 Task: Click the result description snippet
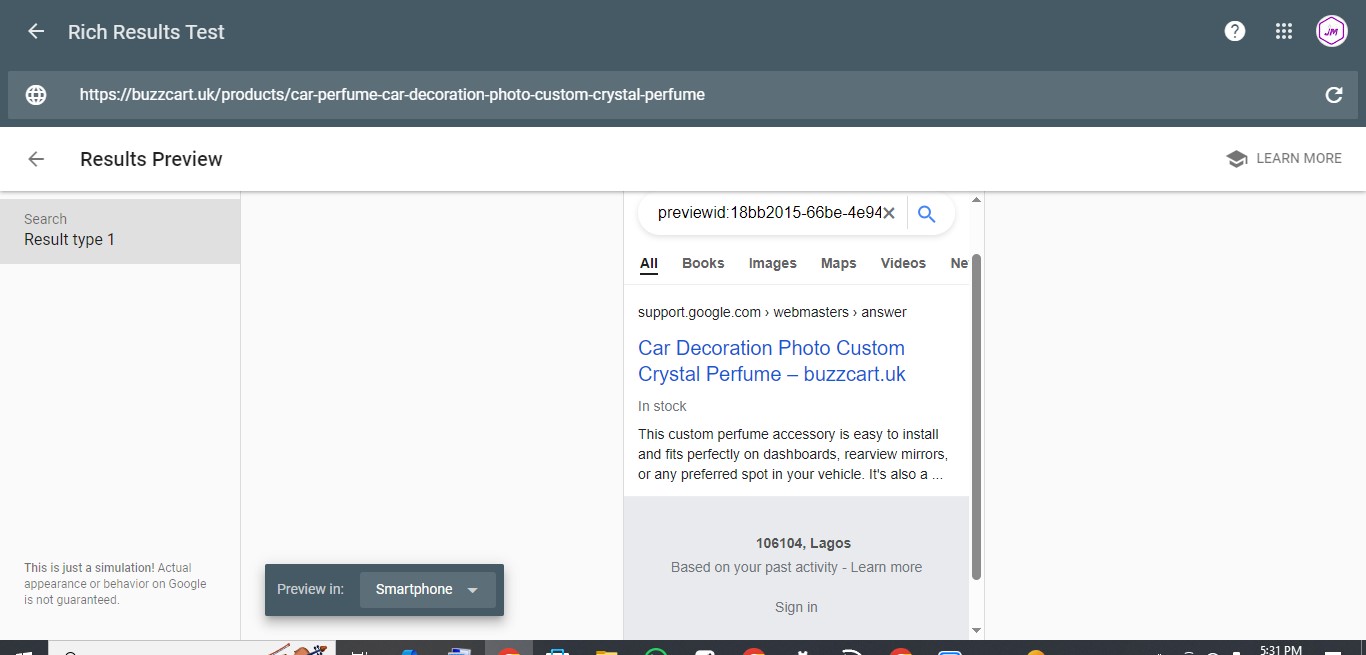(793, 454)
